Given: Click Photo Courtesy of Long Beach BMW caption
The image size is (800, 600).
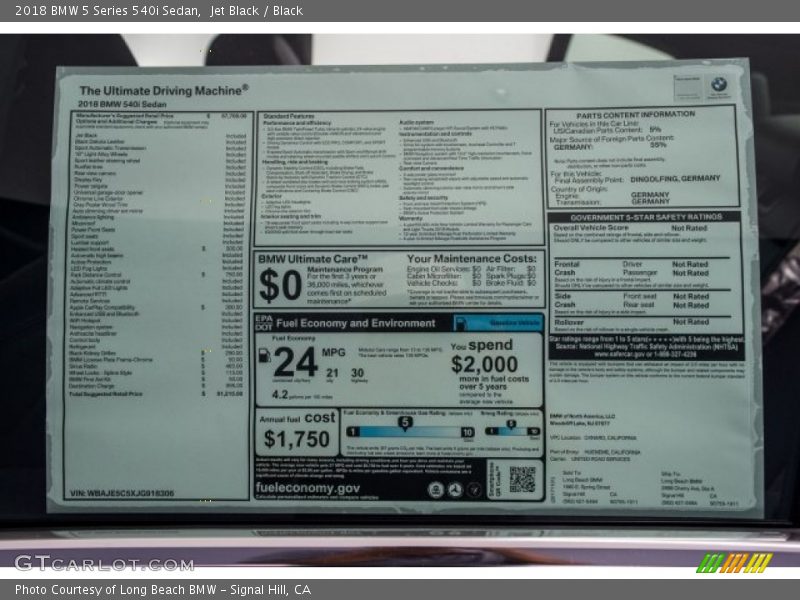Looking at the screenshot, I should 163,590.
